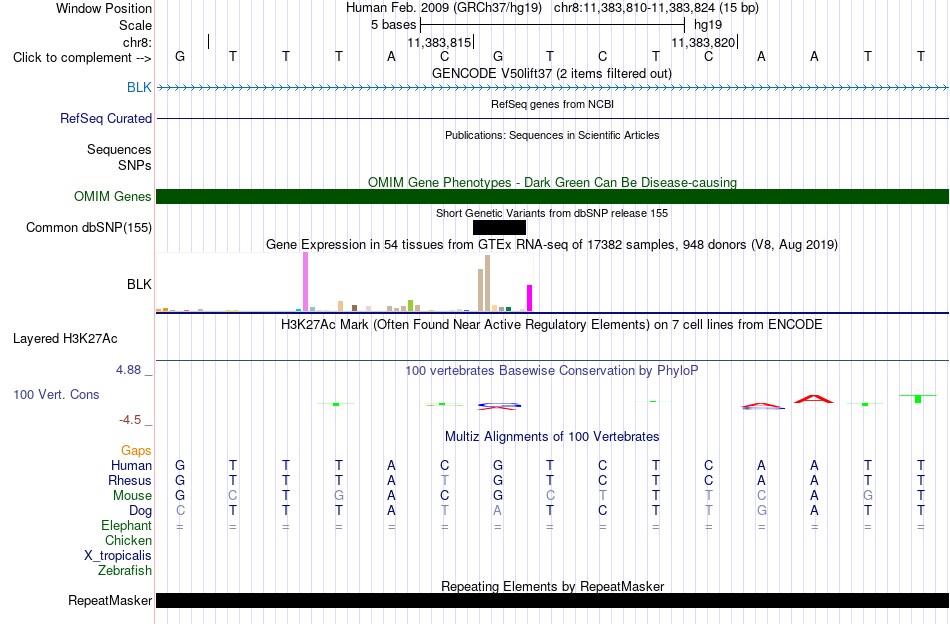The image size is (950, 624).
Task: Click the Zebrafish species label
Action: tap(125, 570)
